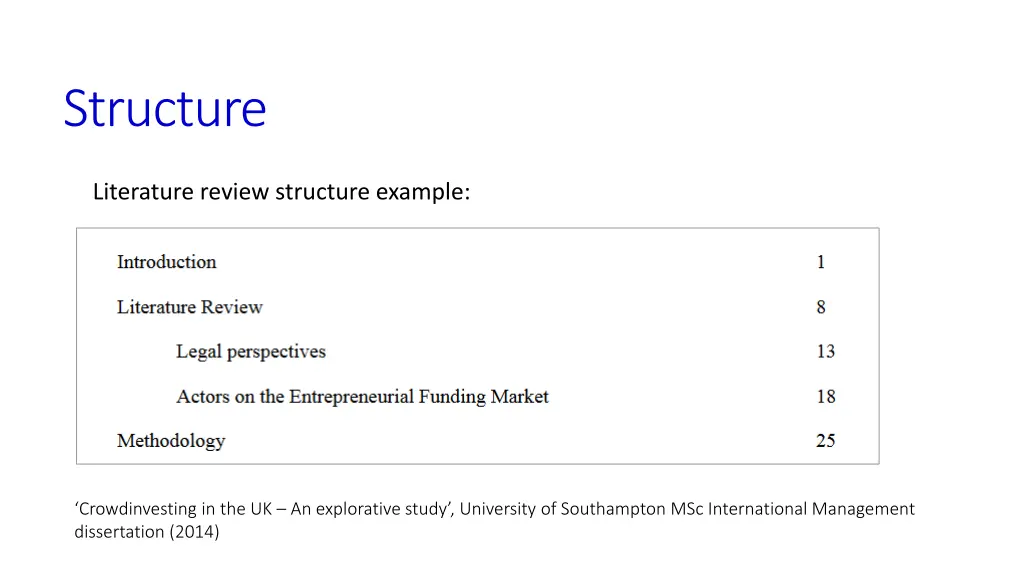Select the 'Literature review structure example:' text

pos(281,192)
